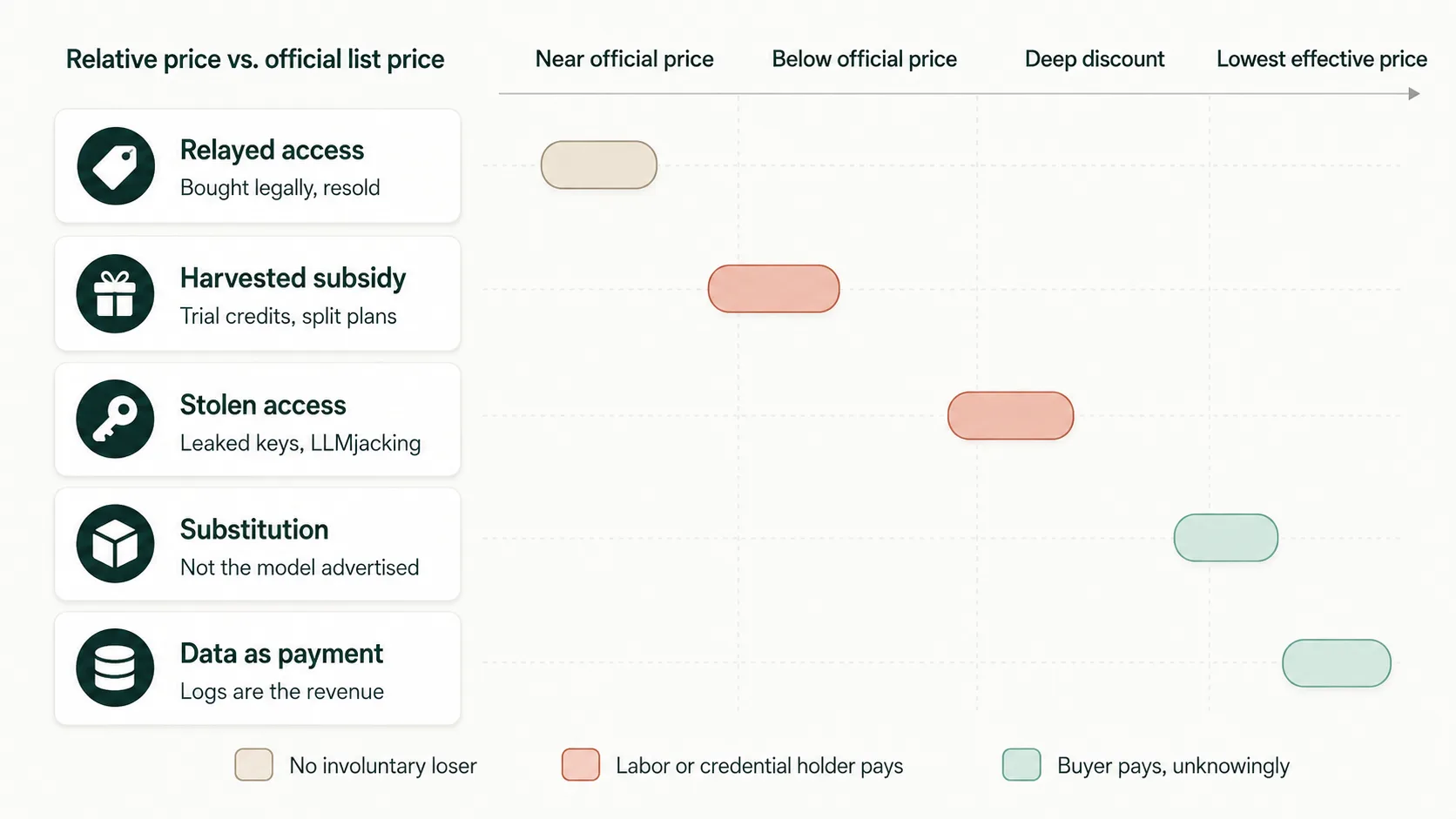The image size is (1456, 819).
Task: Click the gift box icon for Harvested subsidy
Action: [x=116, y=293]
